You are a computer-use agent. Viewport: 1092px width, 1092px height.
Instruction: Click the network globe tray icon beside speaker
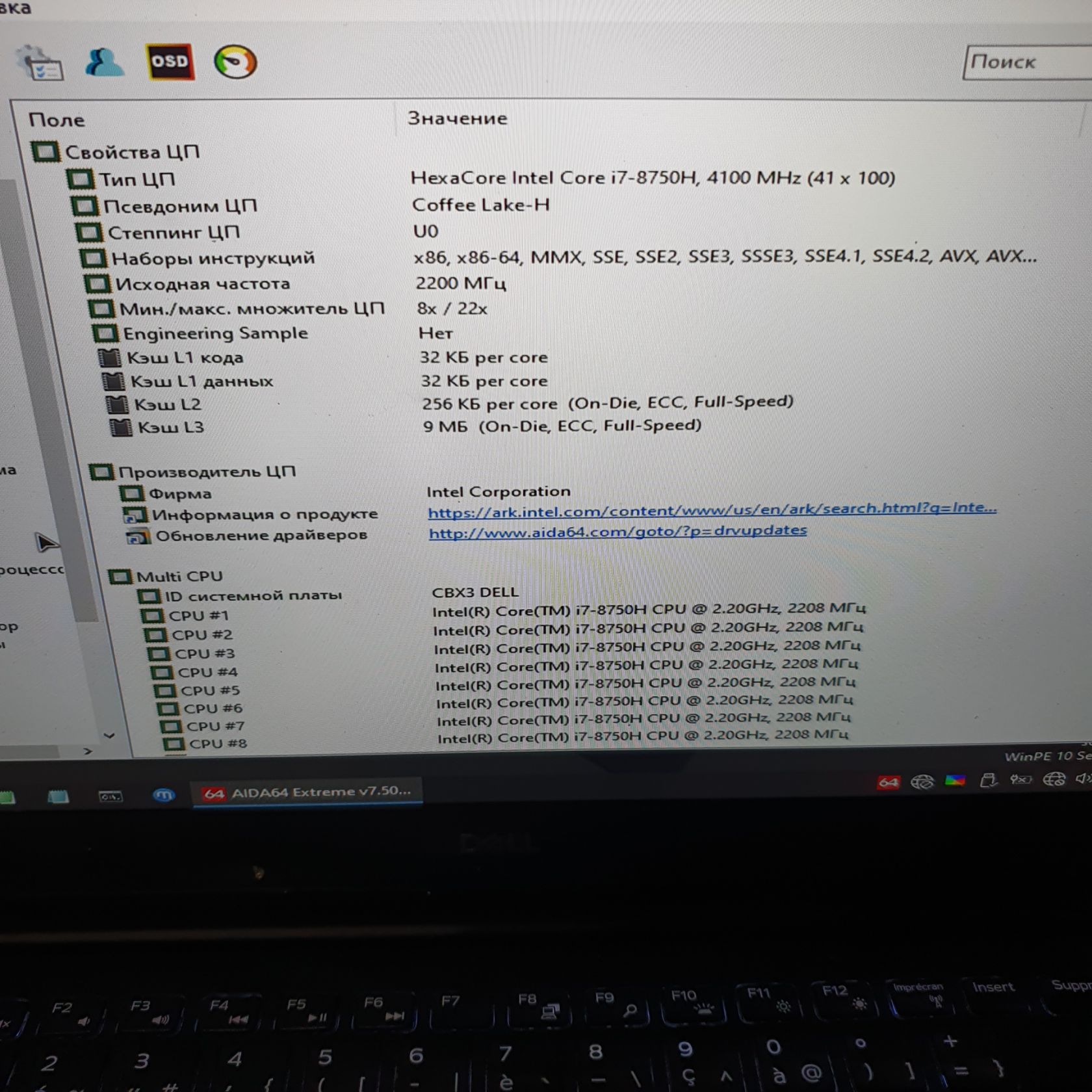[1053, 779]
